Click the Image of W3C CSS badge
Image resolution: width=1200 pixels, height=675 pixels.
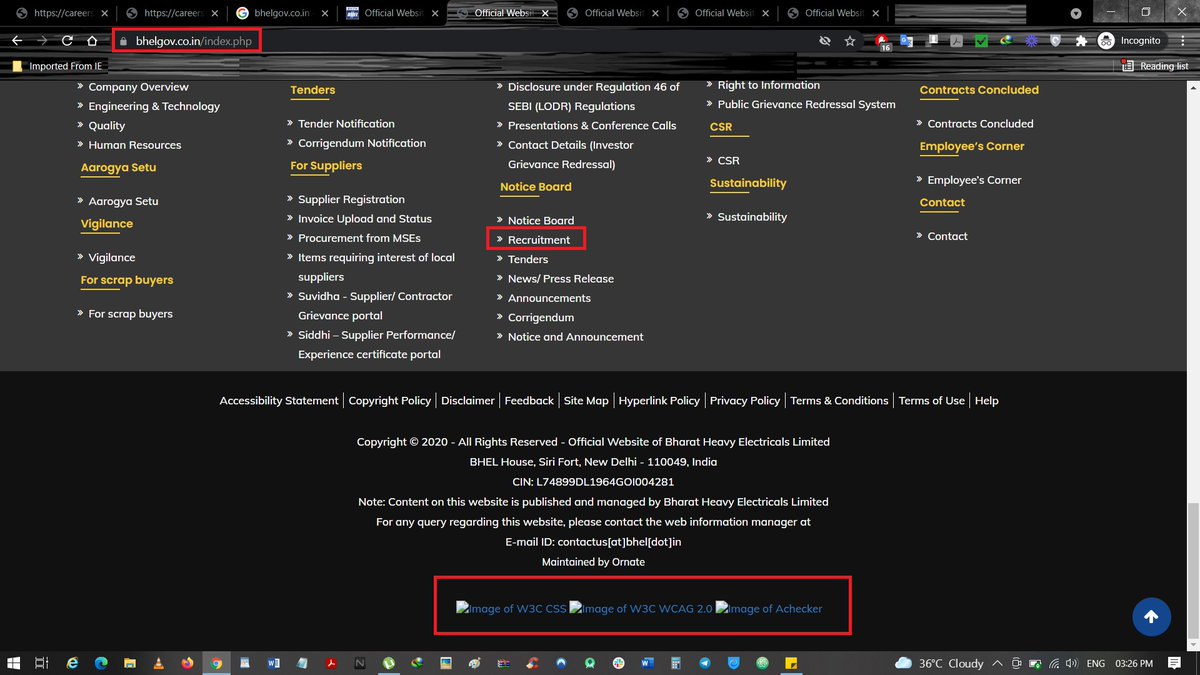511,608
